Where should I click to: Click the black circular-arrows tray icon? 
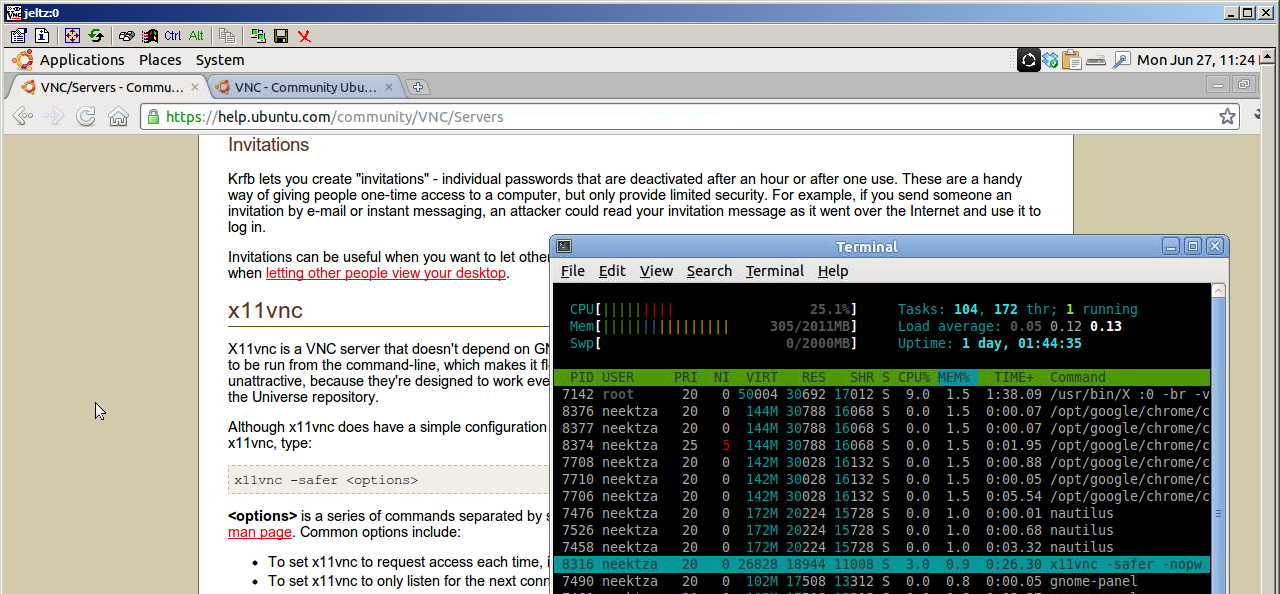click(x=1029, y=60)
